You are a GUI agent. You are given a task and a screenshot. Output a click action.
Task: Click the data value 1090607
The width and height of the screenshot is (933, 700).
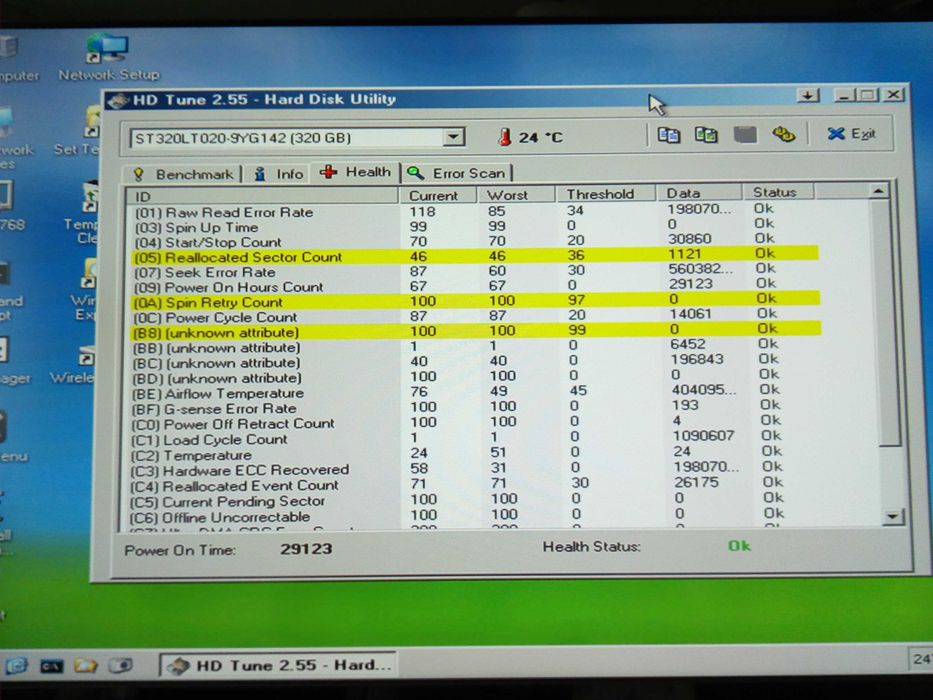(703, 436)
